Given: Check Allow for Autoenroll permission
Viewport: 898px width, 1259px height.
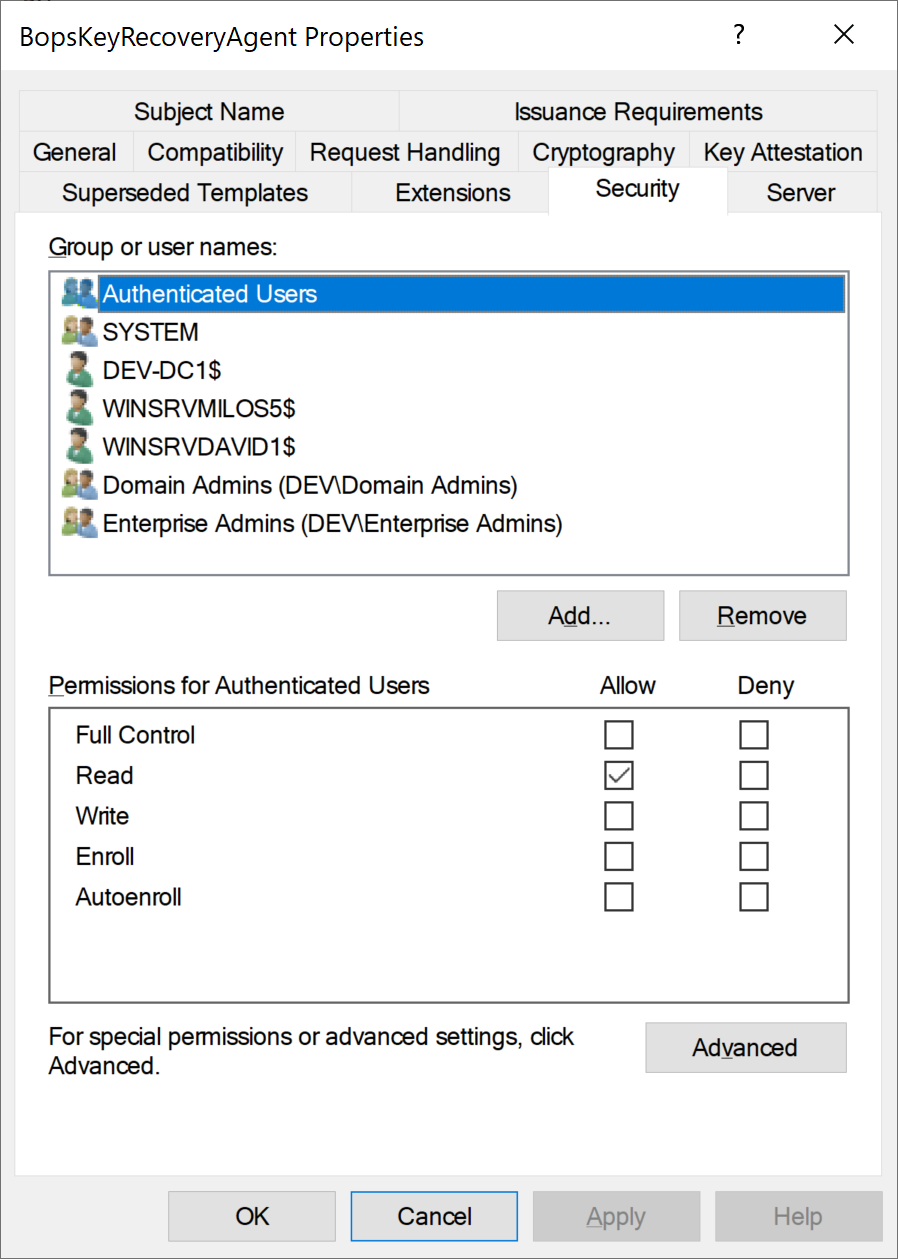Looking at the screenshot, I should [619, 897].
